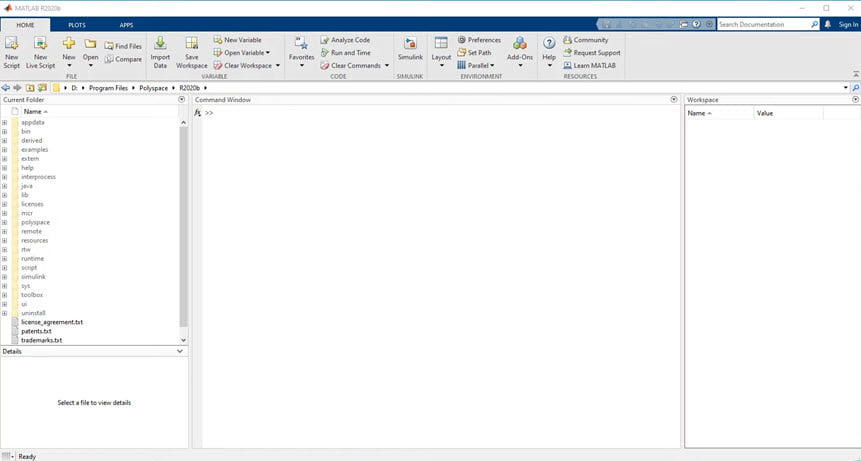Click Analyze Code in the CODE section
Image resolution: width=861 pixels, height=461 pixels.
click(345, 40)
